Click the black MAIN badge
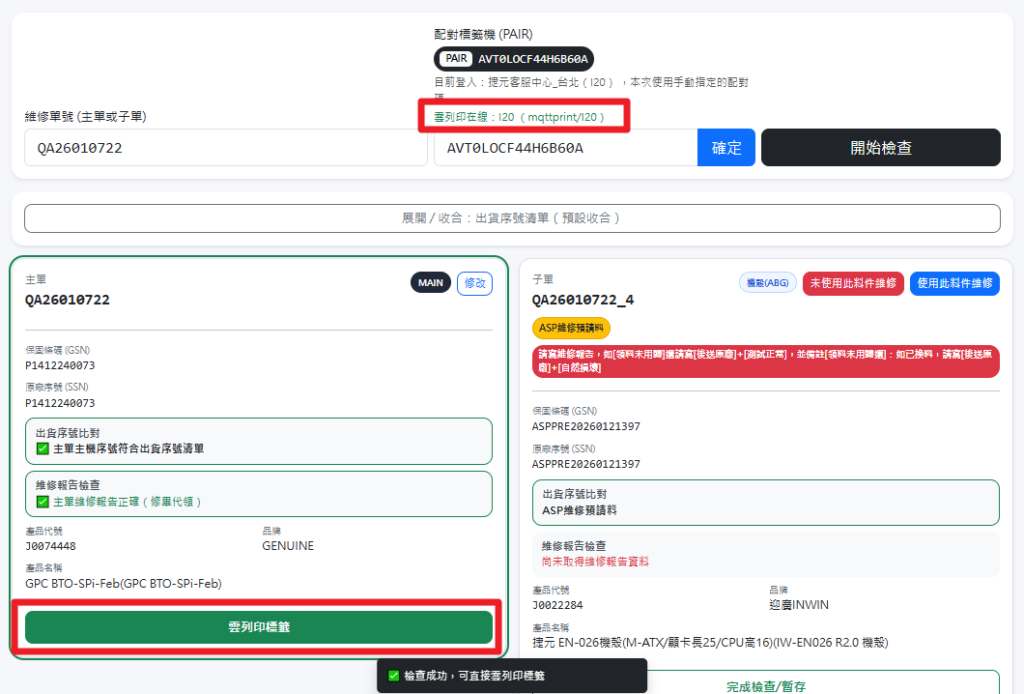This screenshot has width=1024, height=694. (430, 283)
